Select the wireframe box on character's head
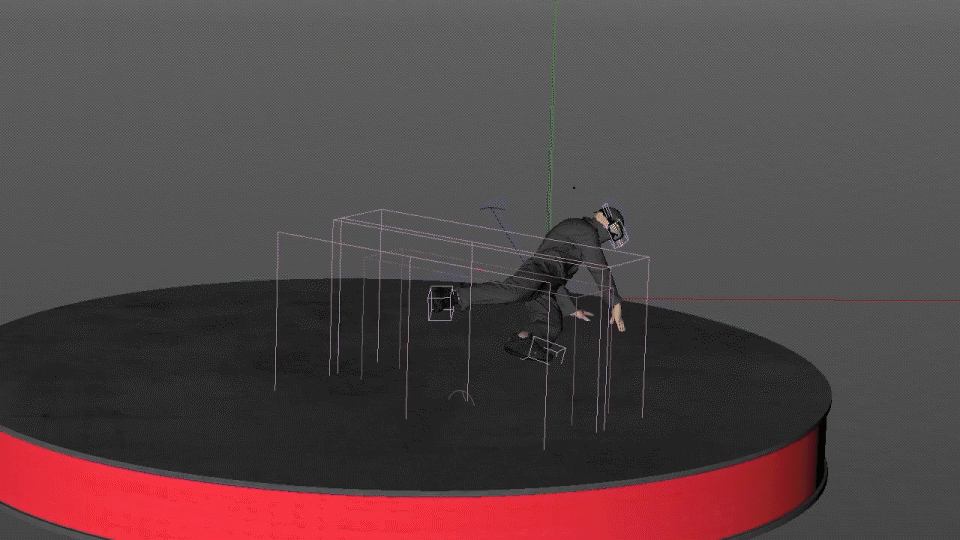 [613, 226]
